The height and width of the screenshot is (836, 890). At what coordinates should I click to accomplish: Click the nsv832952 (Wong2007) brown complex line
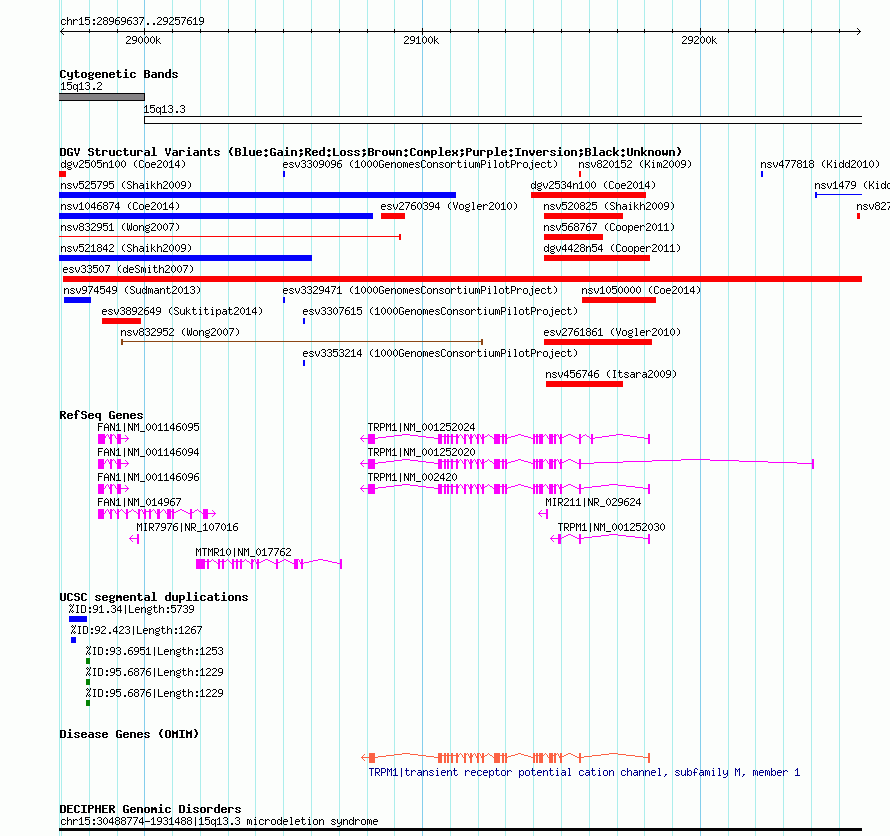(x=302, y=342)
